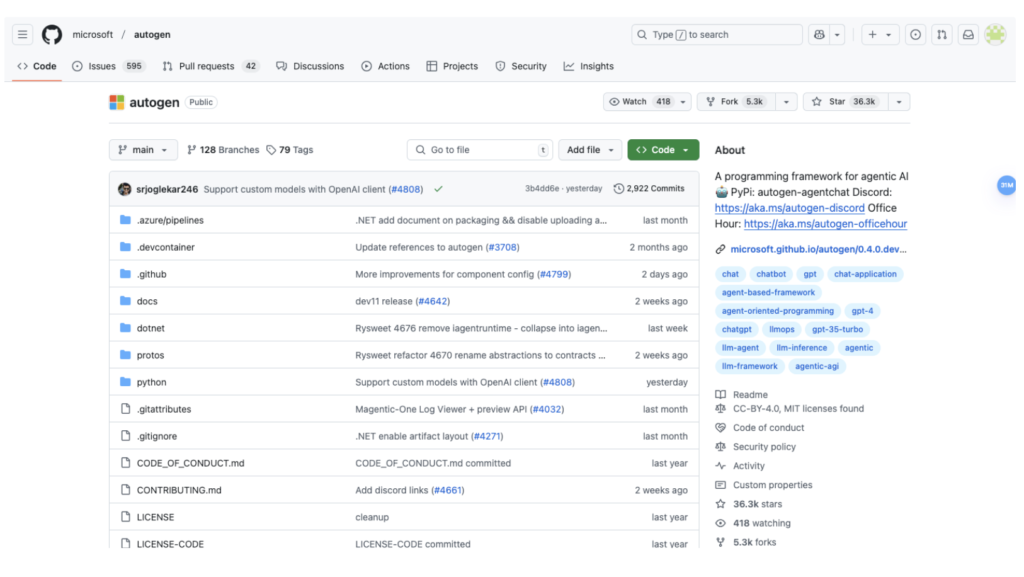Screen dimensions: 1024x577
Task: Open the microsoft organization link
Action: point(93,35)
